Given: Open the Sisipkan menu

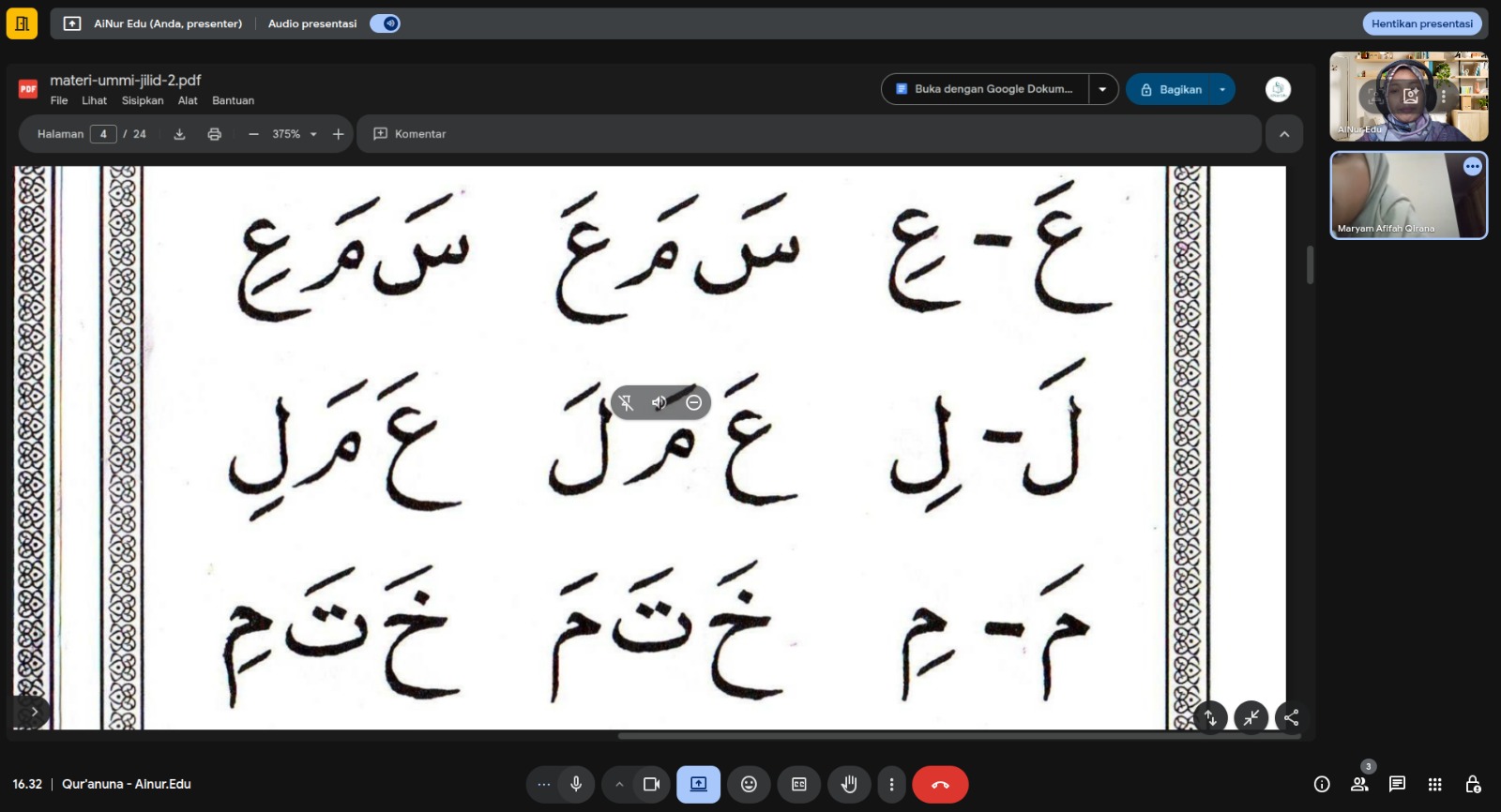Looking at the screenshot, I should coord(143,100).
